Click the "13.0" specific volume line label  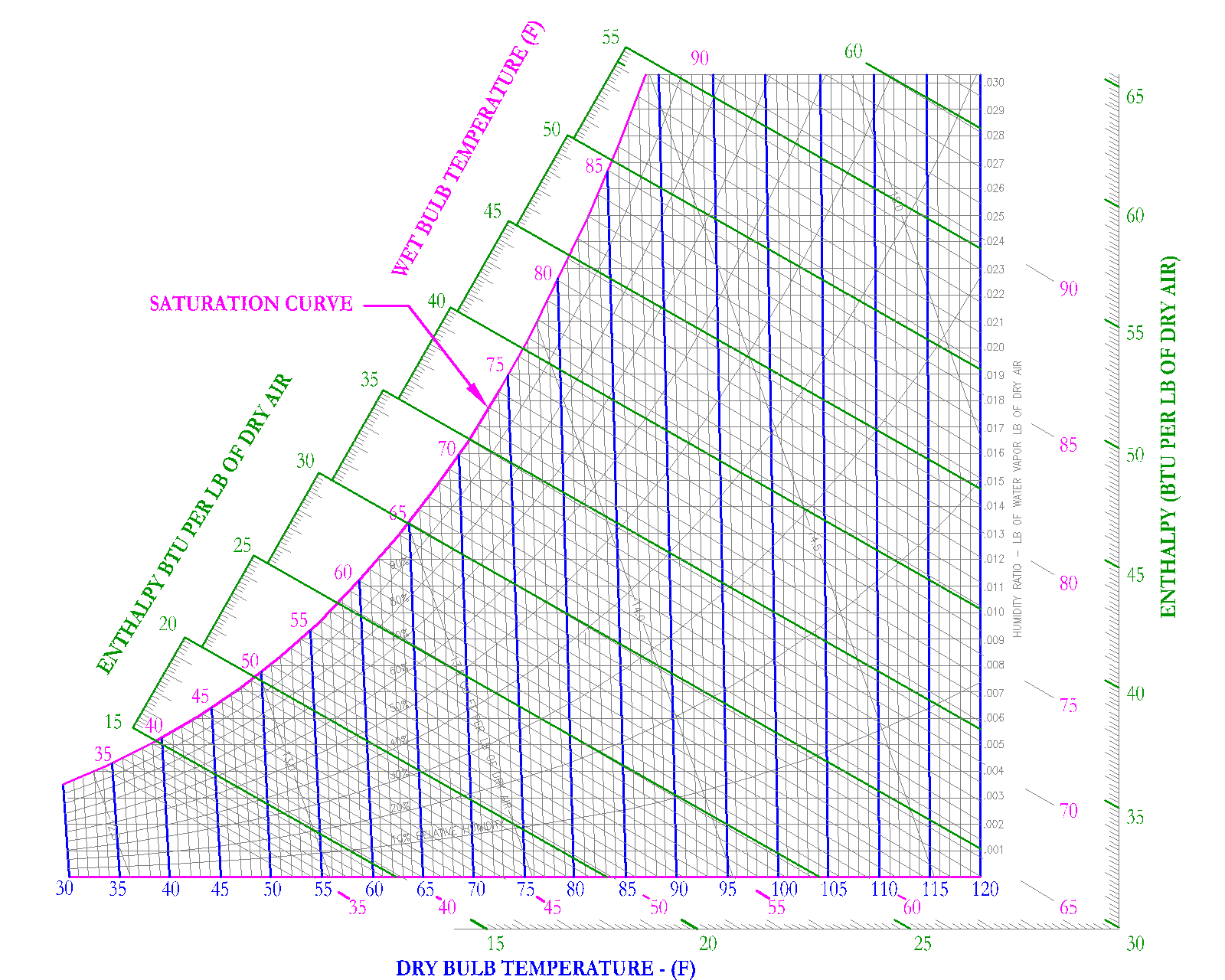(x=289, y=759)
